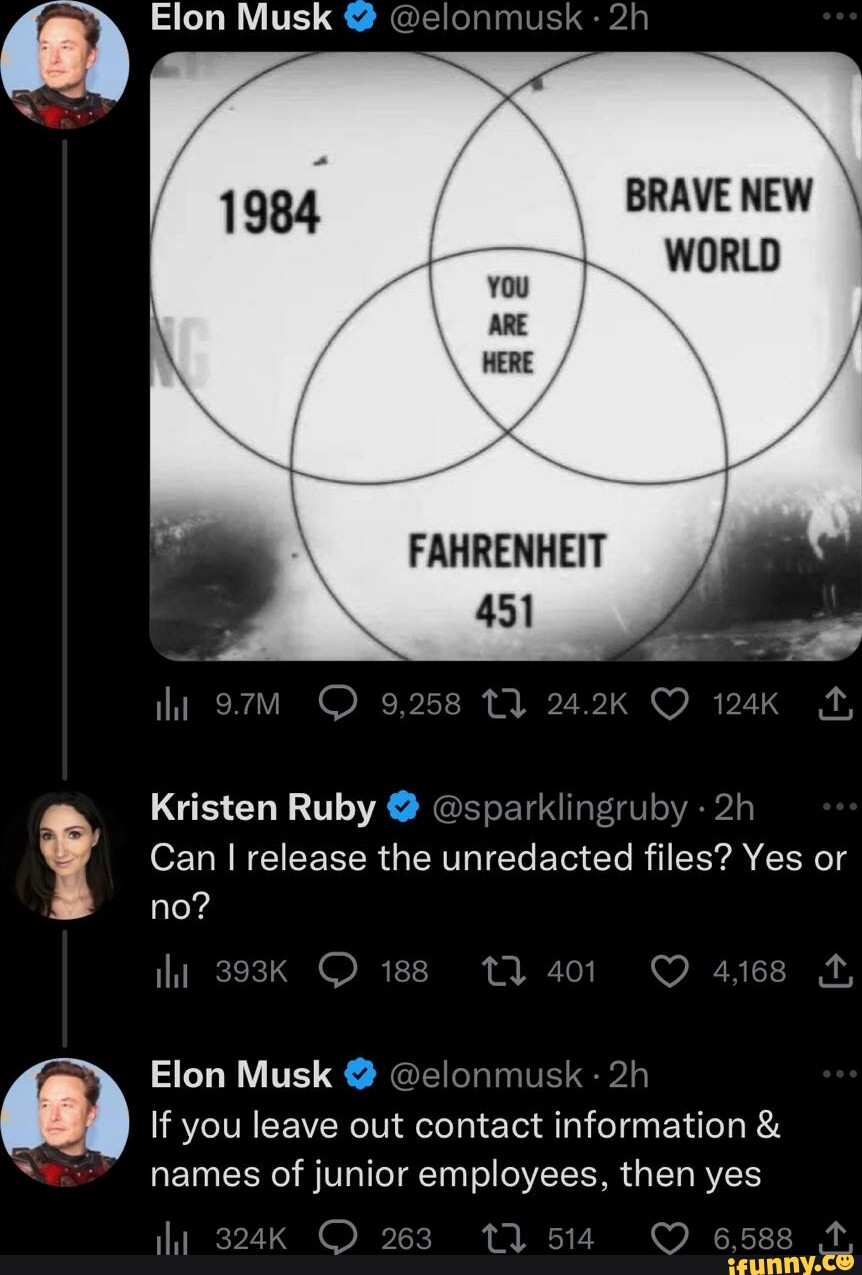The height and width of the screenshot is (1275, 862).
Task: Open more options on Elon's top tweet
Action: [840, 15]
